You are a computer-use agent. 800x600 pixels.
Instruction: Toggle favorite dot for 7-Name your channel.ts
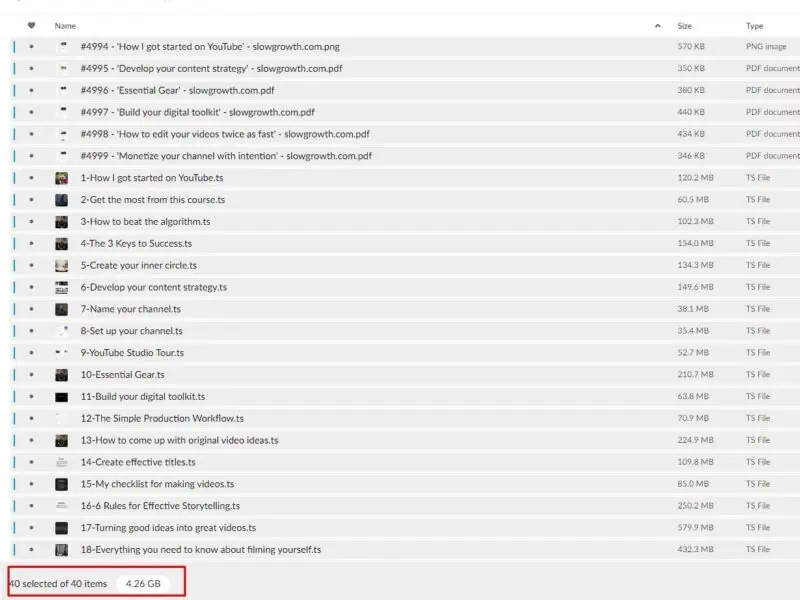click(32, 309)
